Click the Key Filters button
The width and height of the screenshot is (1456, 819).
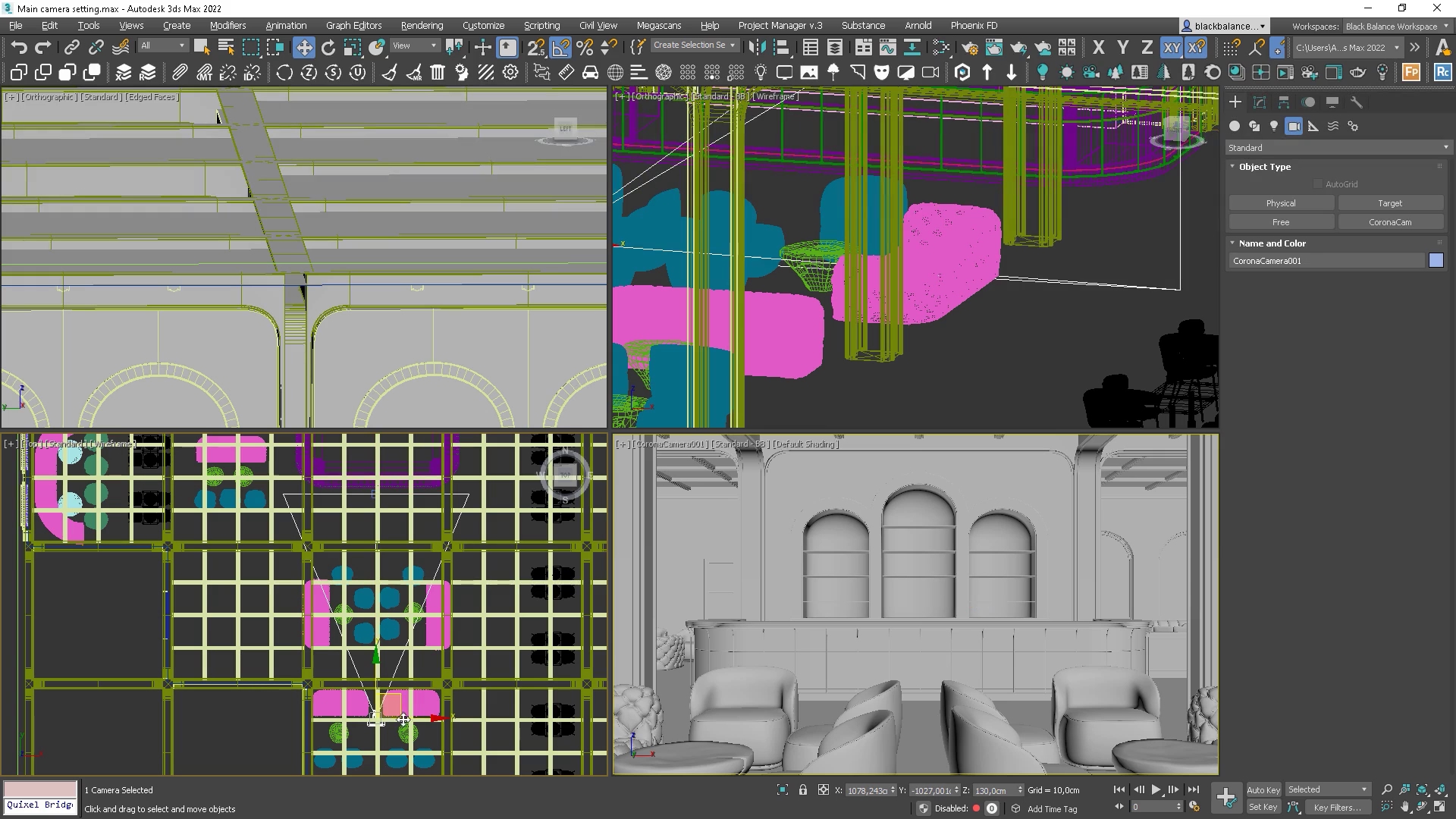1337,808
